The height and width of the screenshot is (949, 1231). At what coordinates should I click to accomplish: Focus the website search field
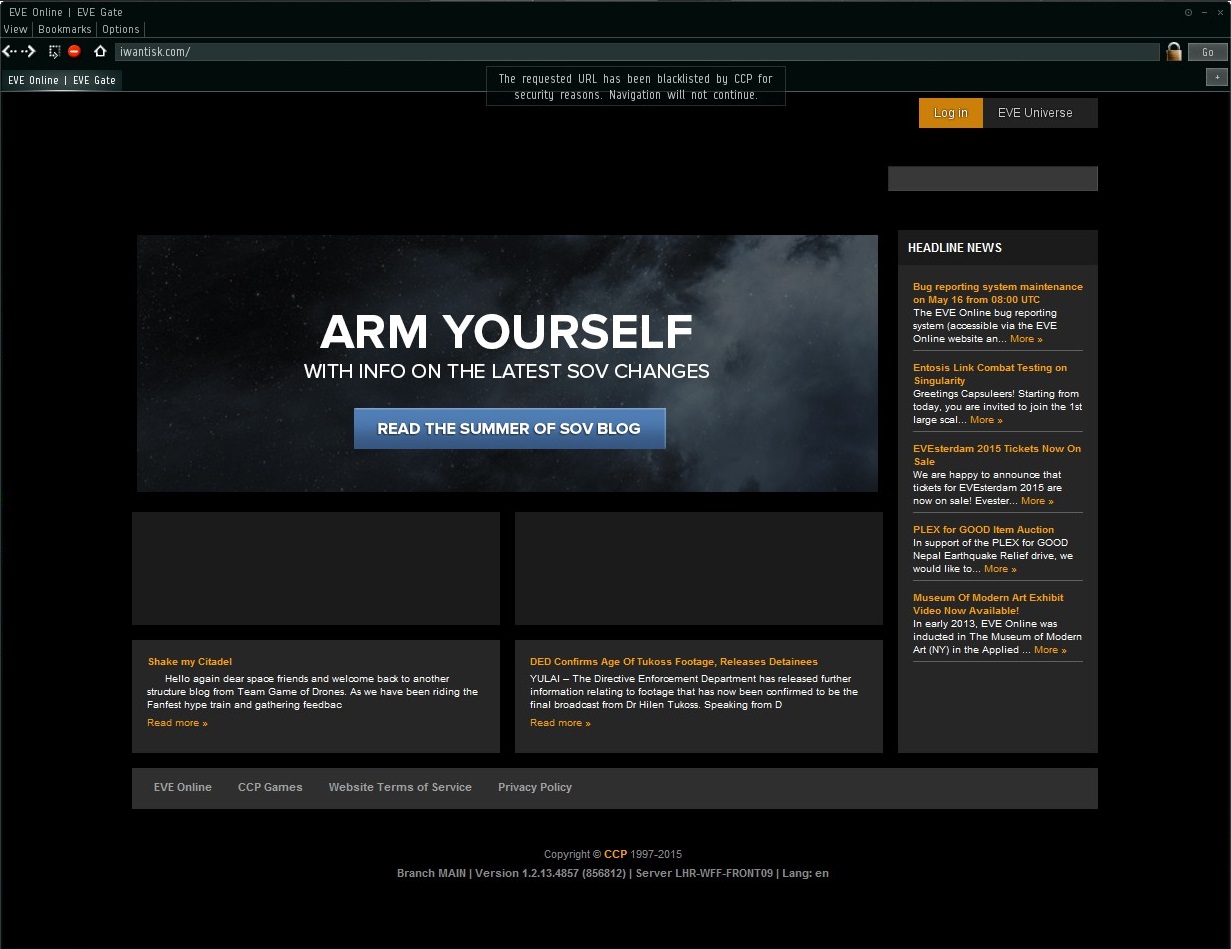[x=993, y=178]
